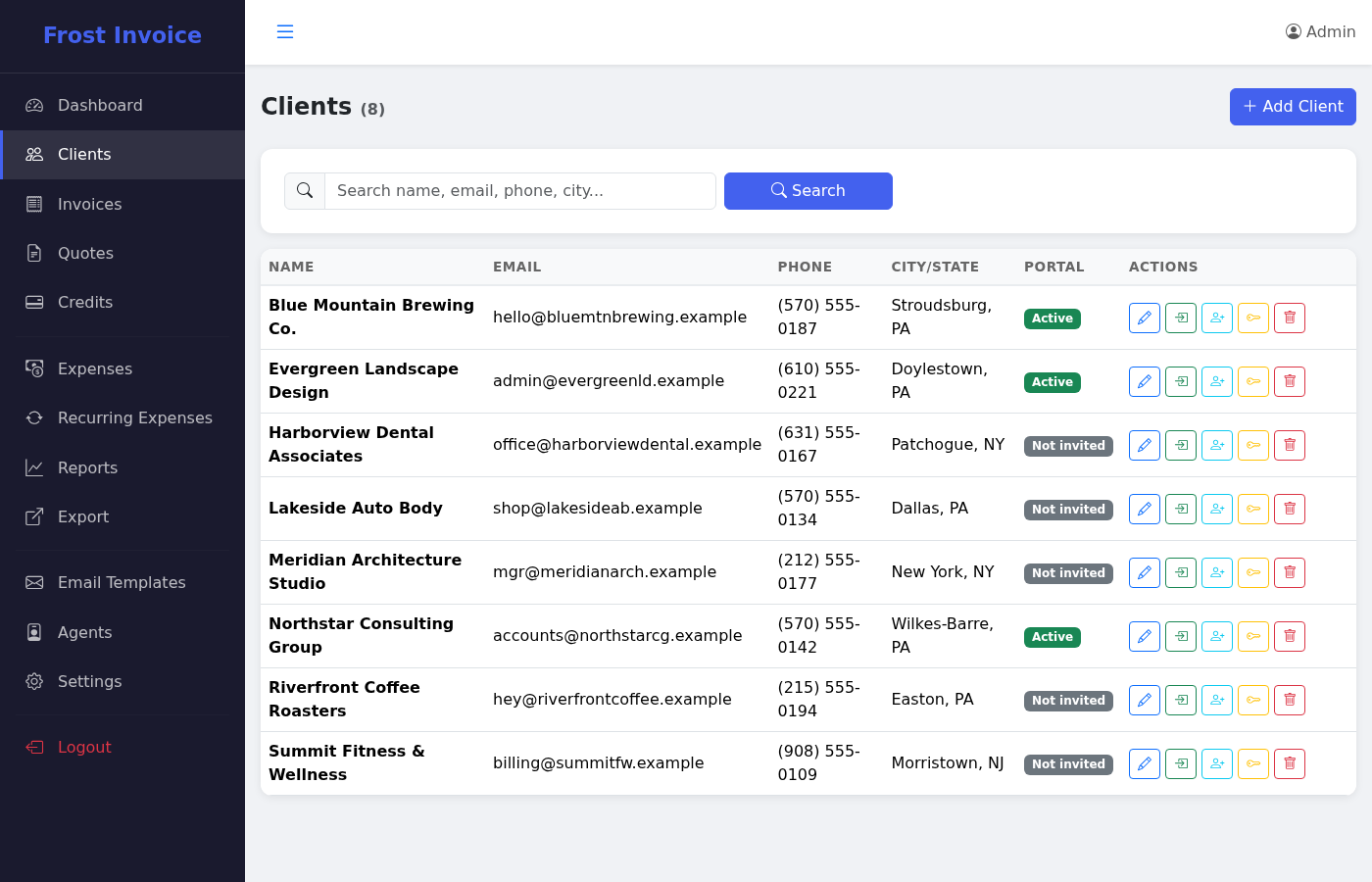Viewport: 1372px width, 882px height.
Task: Click the Add Client button
Action: [x=1293, y=107]
